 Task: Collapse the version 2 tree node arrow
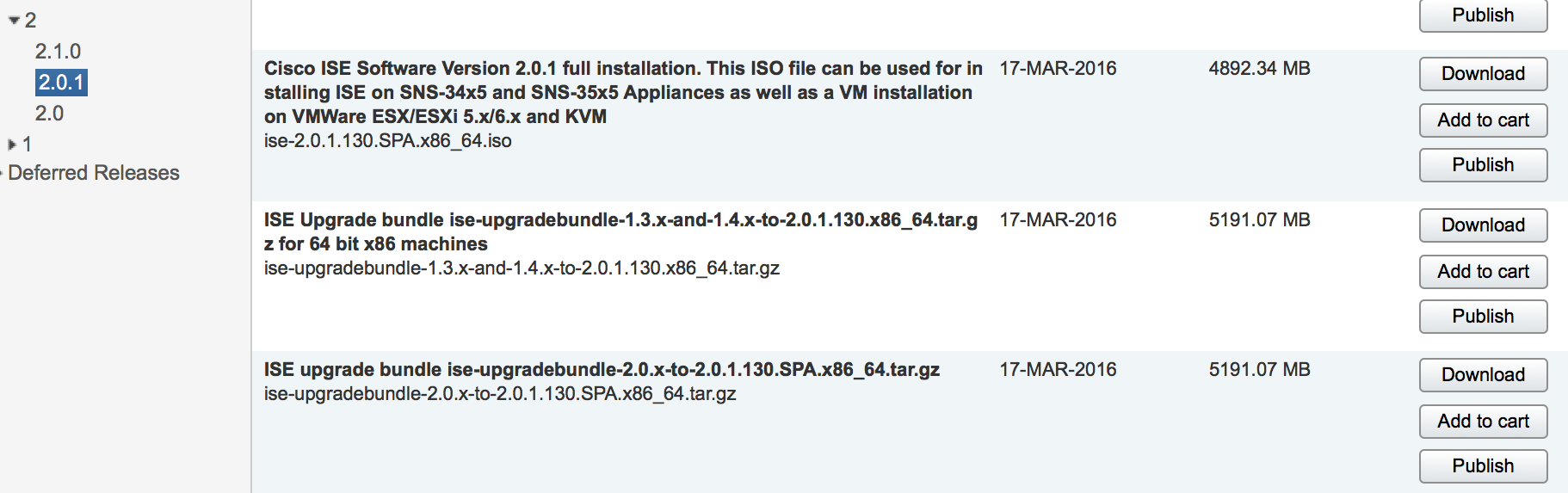(x=14, y=20)
